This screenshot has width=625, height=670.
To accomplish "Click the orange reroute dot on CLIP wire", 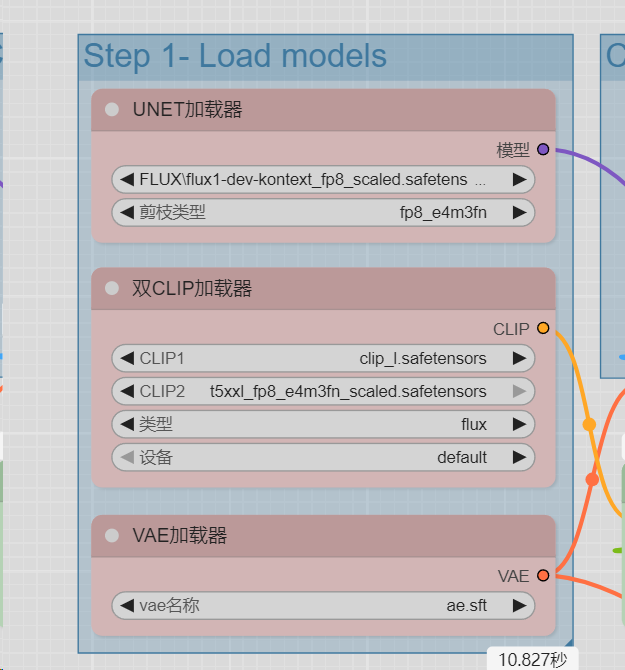I will click(x=589, y=424).
